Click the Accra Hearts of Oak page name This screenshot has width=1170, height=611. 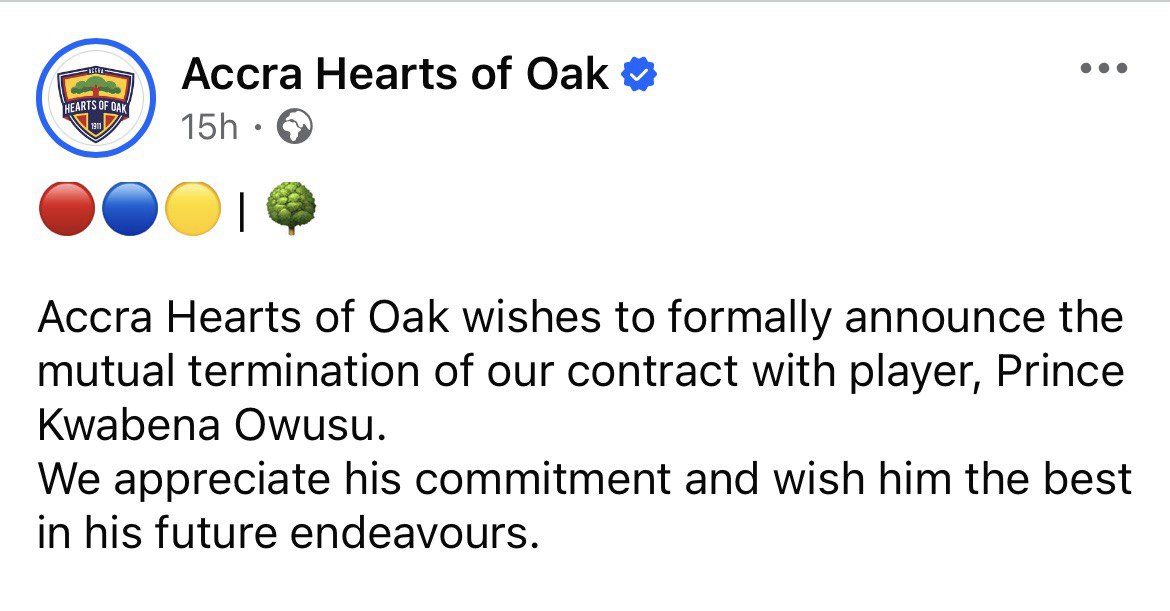[395, 74]
